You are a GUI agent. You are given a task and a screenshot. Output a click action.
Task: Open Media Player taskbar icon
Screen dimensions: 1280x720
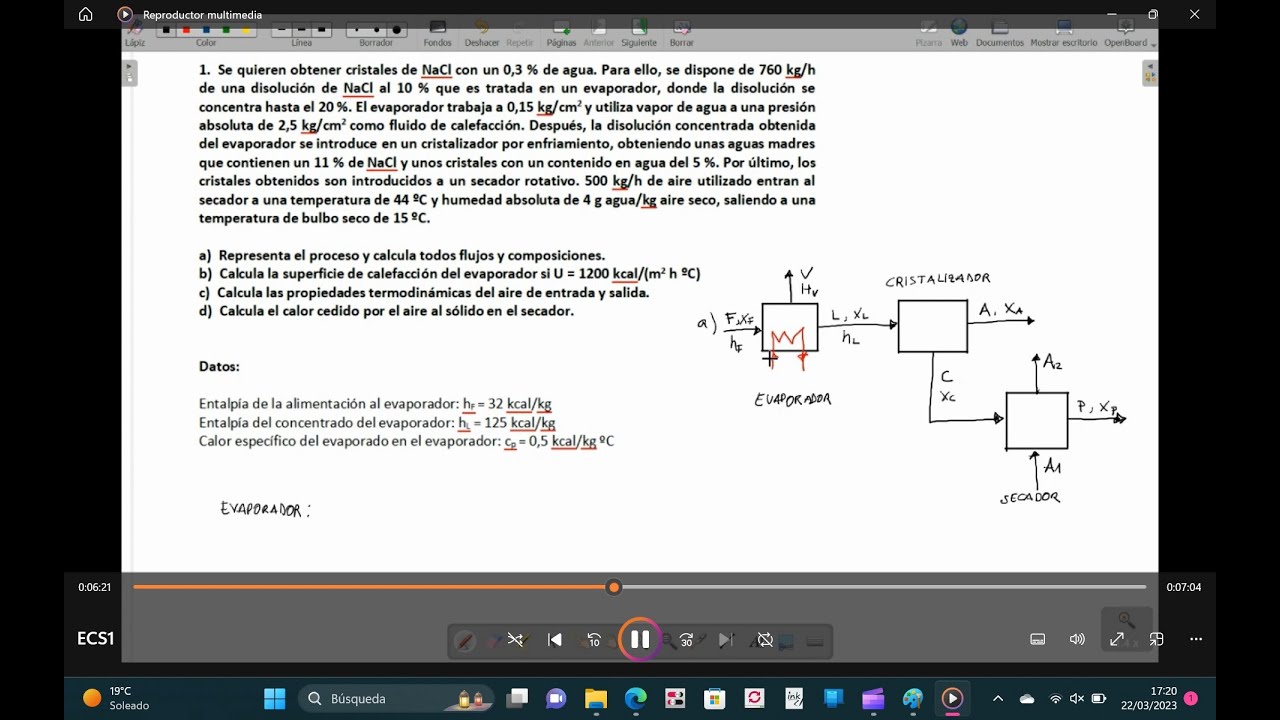click(952, 698)
